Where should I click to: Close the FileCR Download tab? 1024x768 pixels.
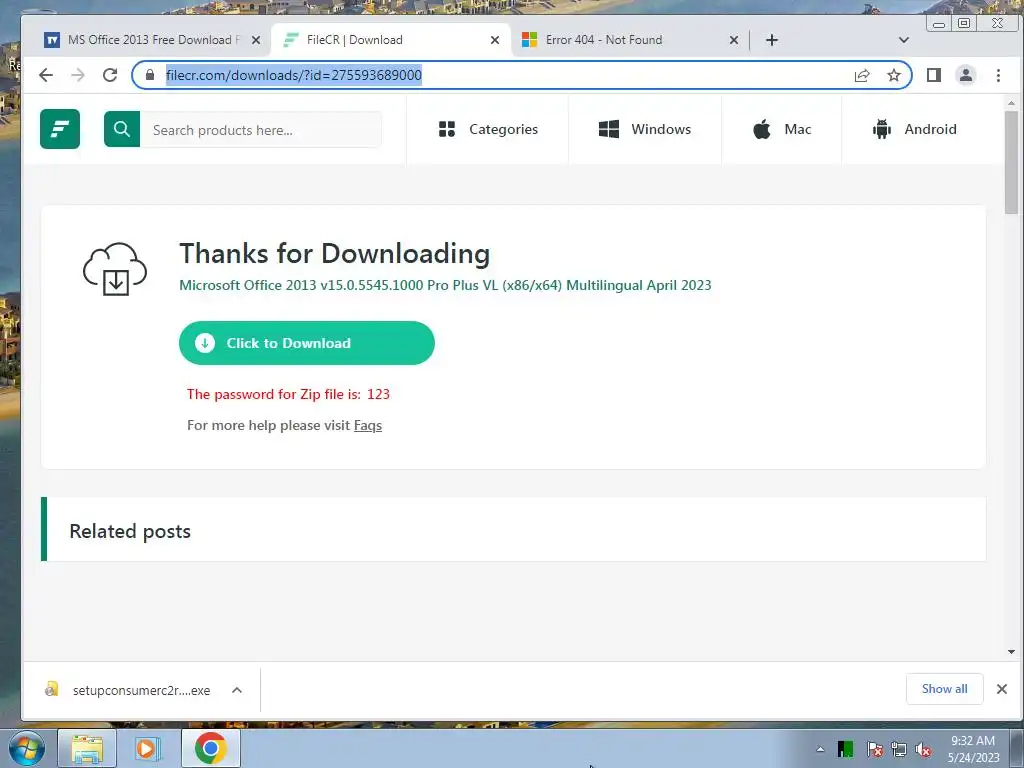pyautogui.click(x=495, y=40)
